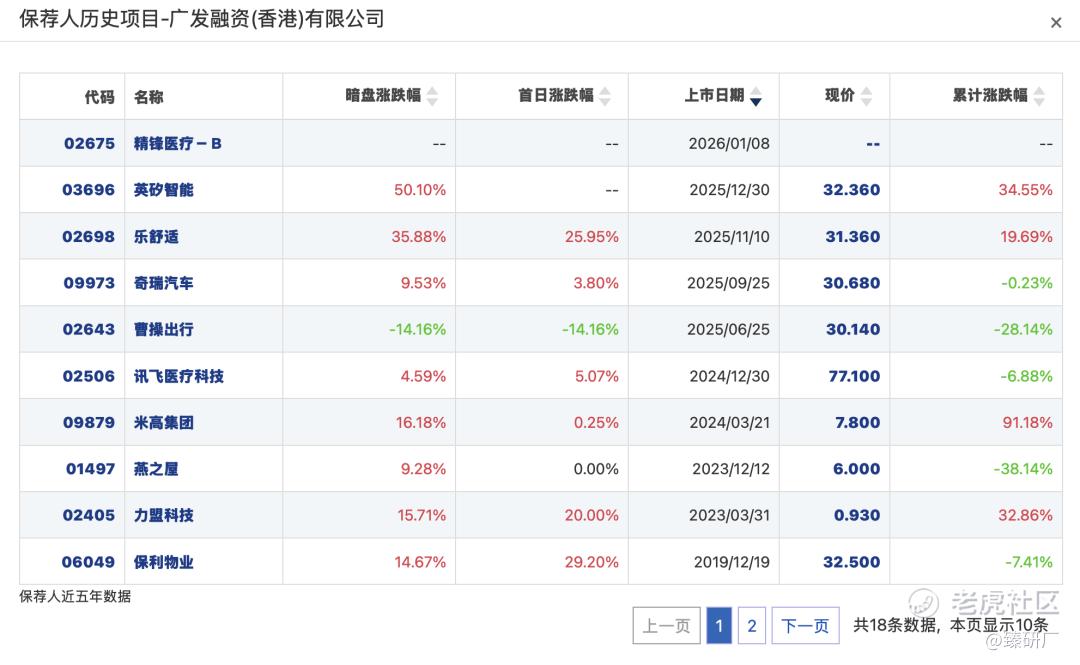The height and width of the screenshot is (665, 1080).
Task: Open stock 米高集团
Action: coord(164,422)
